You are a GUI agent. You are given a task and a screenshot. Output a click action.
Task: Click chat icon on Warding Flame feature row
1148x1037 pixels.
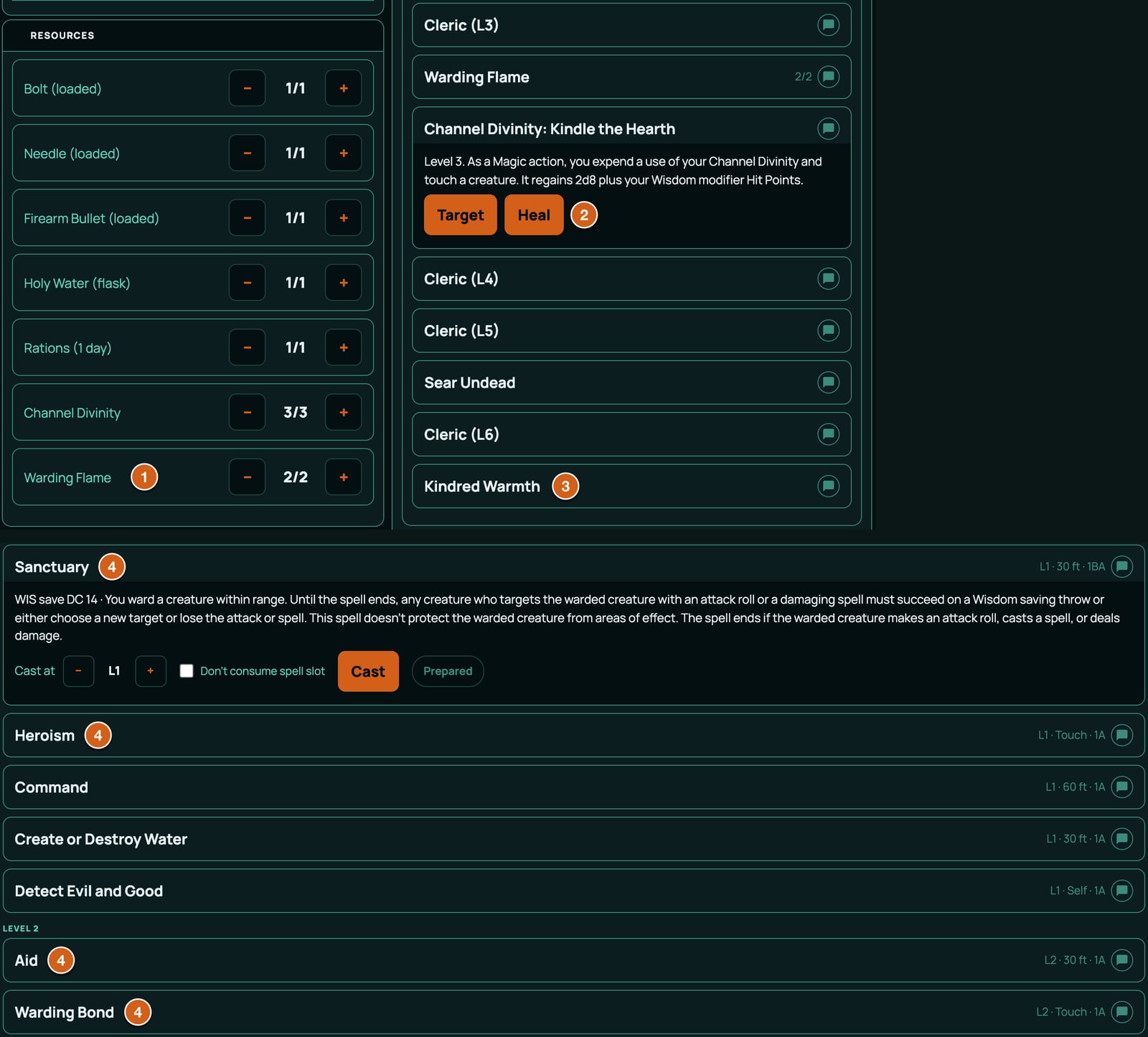[828, 77]
